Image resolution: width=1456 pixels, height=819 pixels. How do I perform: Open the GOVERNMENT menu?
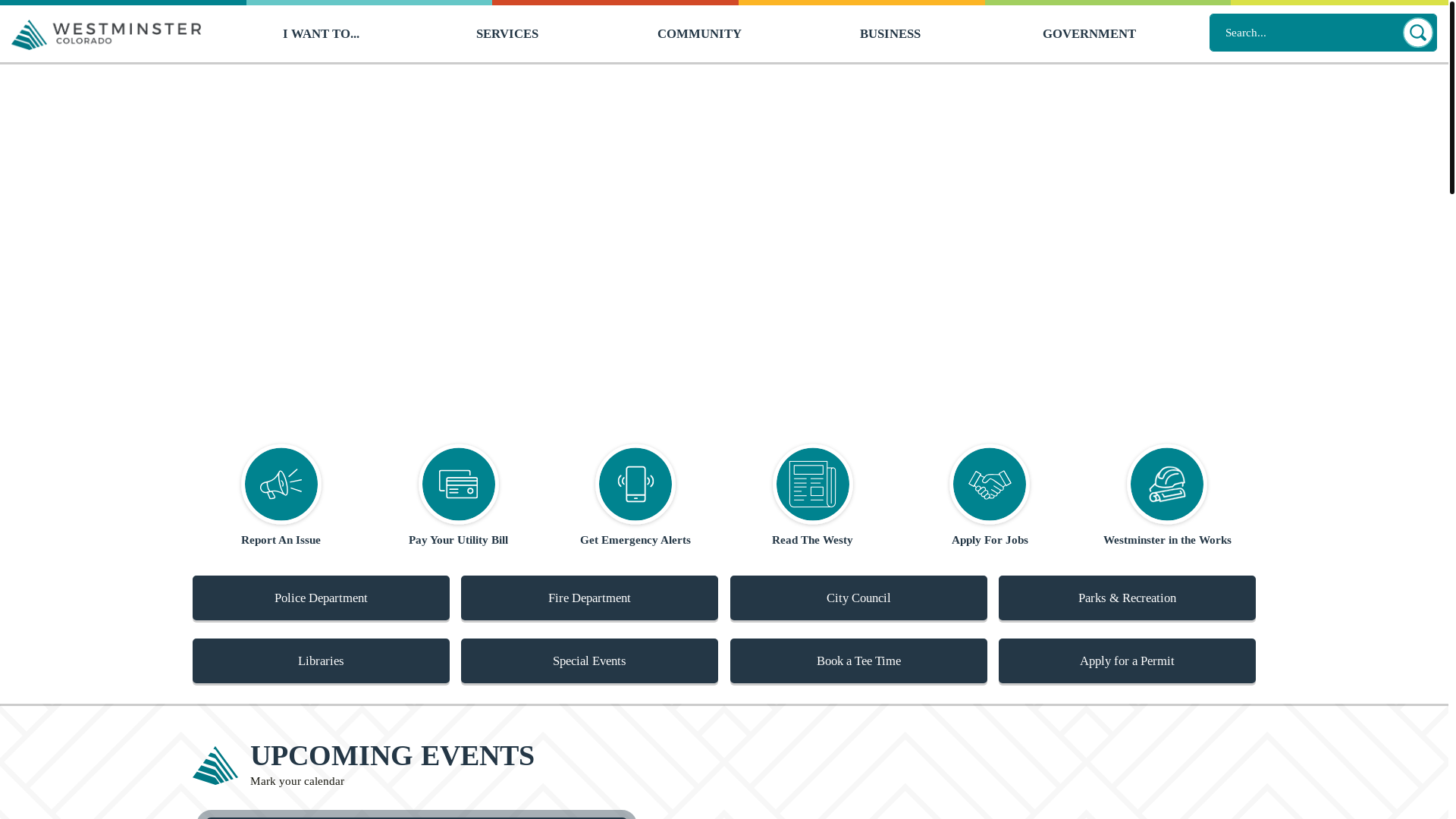click(1089, 34)
